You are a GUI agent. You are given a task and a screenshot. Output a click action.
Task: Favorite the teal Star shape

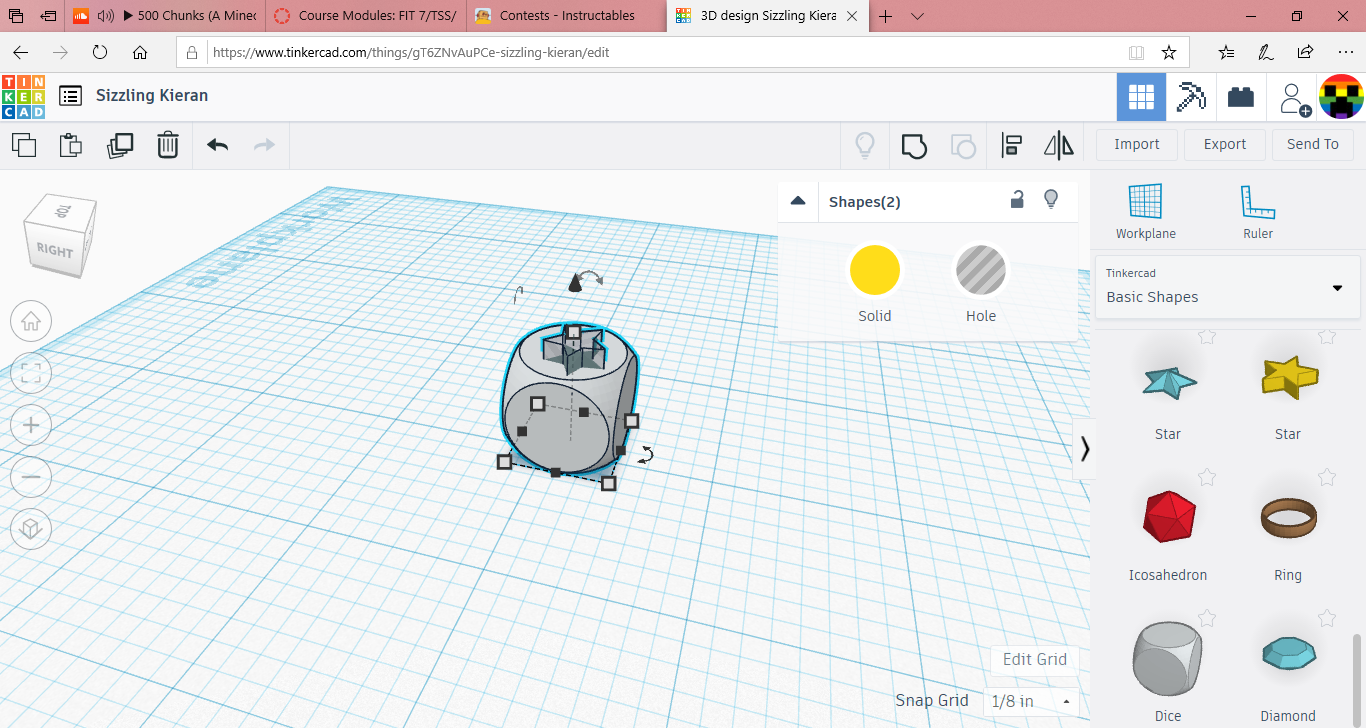point(1207,337)
